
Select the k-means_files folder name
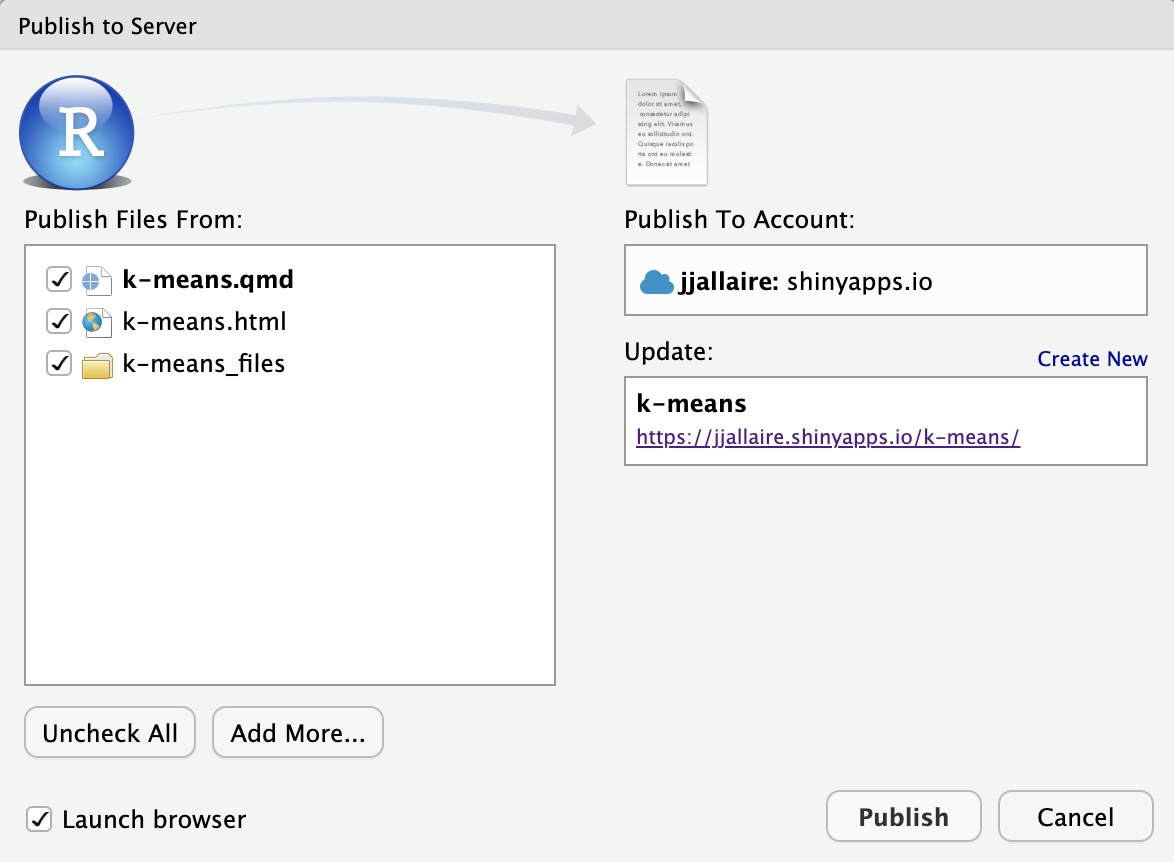(204, 364)
